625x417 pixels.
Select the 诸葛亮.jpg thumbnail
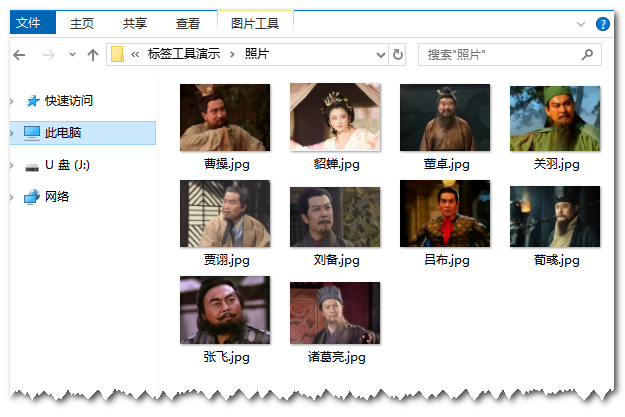click(x=335, y=313)
